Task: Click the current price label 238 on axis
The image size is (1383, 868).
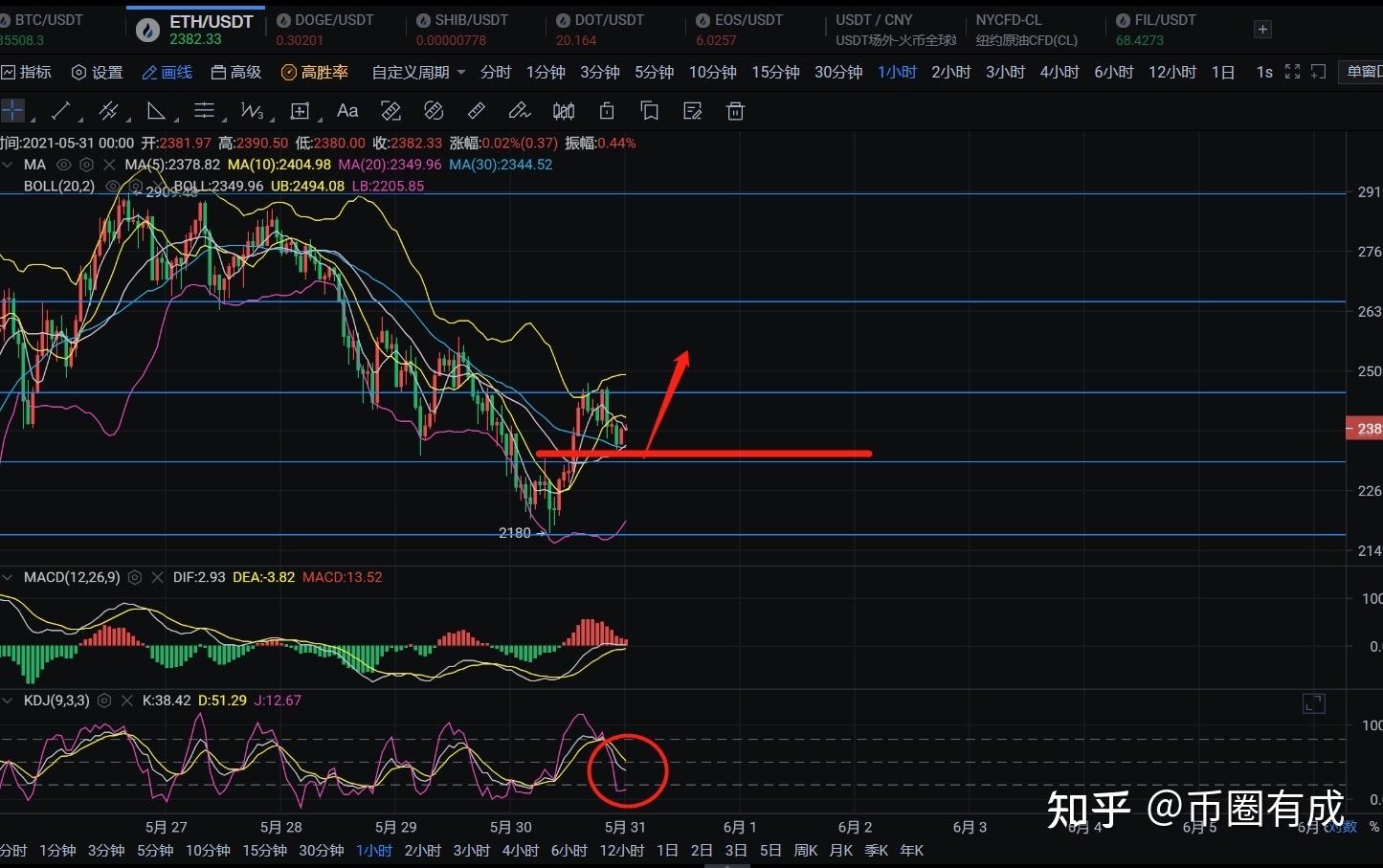Action: click(1364, 429)
